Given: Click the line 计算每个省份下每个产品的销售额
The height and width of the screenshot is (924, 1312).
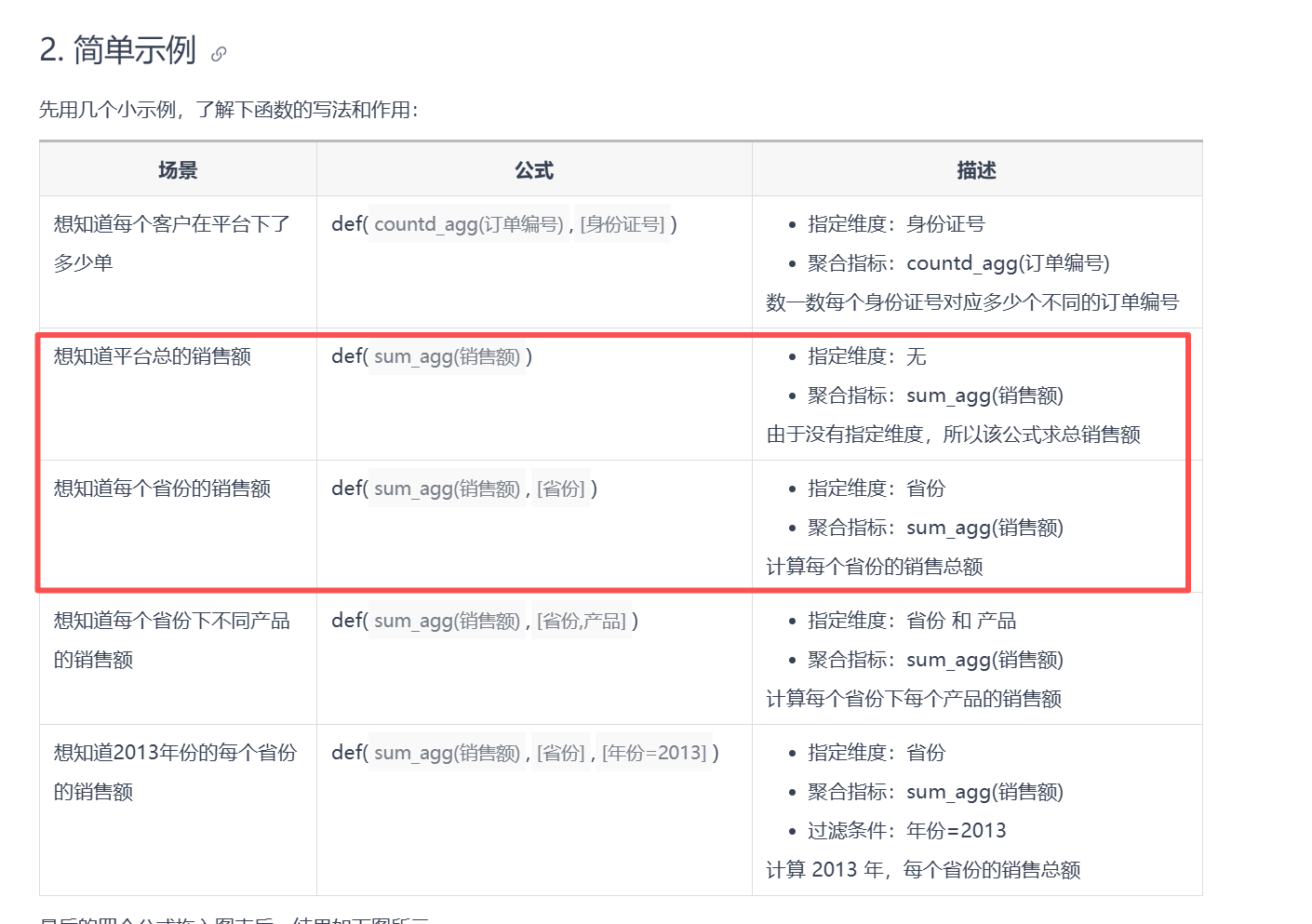Looking at the screenshot, I should pos(914,699).
